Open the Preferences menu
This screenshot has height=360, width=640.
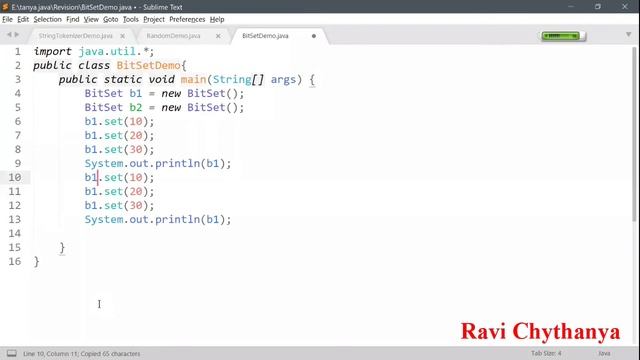187,19
